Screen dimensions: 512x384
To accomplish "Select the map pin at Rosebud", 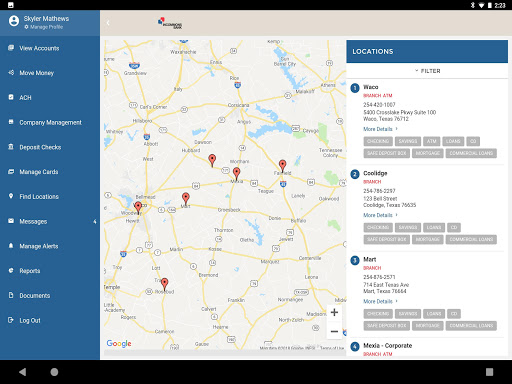I will [164, 284].
